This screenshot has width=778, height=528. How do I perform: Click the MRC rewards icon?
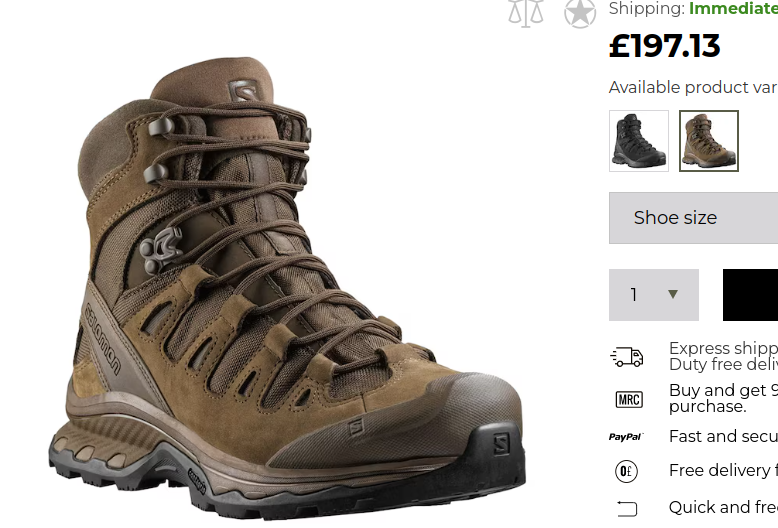pos(629,399)
